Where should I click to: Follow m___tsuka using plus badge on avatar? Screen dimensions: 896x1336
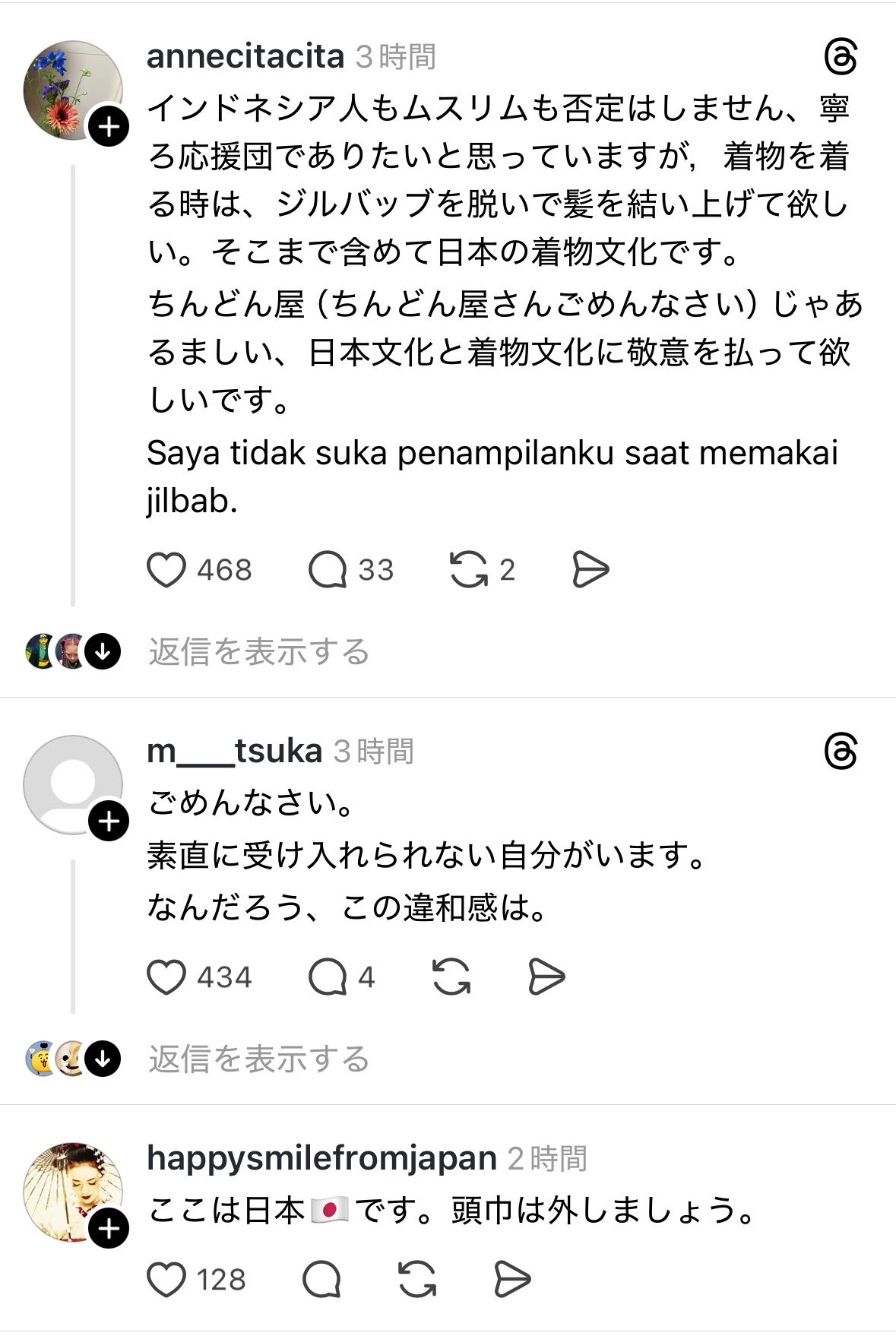click(109, 821)
